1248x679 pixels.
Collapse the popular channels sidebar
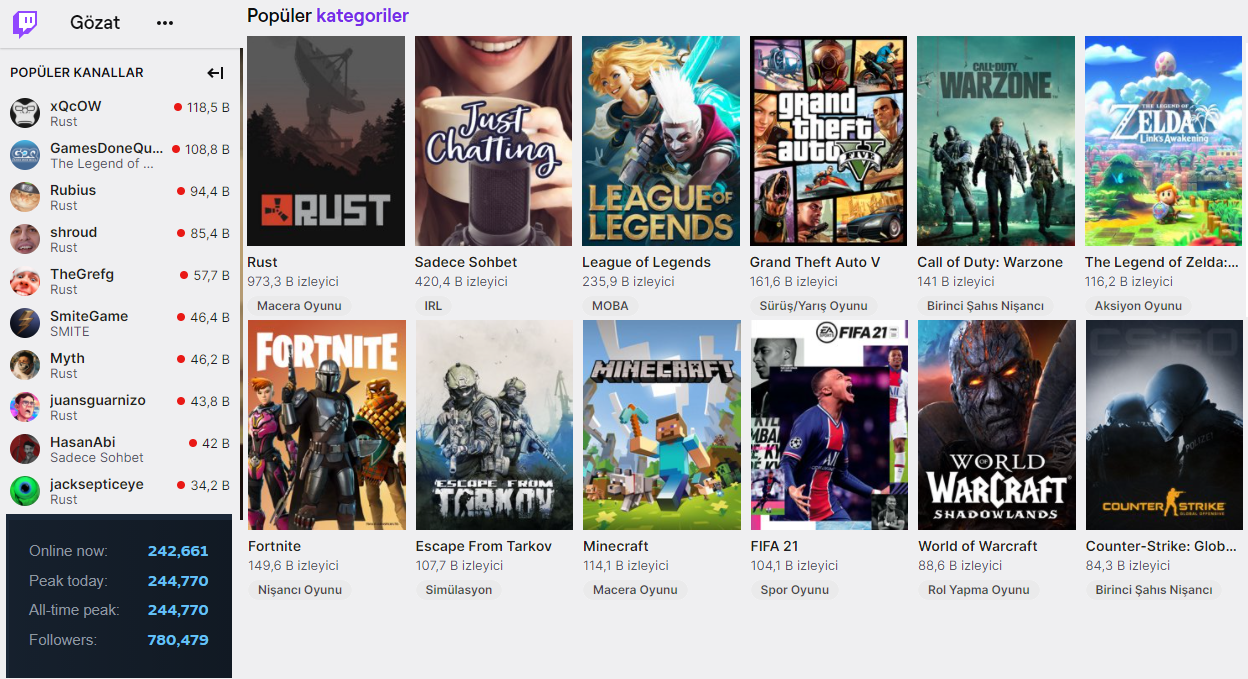click(x=215, y=73)
